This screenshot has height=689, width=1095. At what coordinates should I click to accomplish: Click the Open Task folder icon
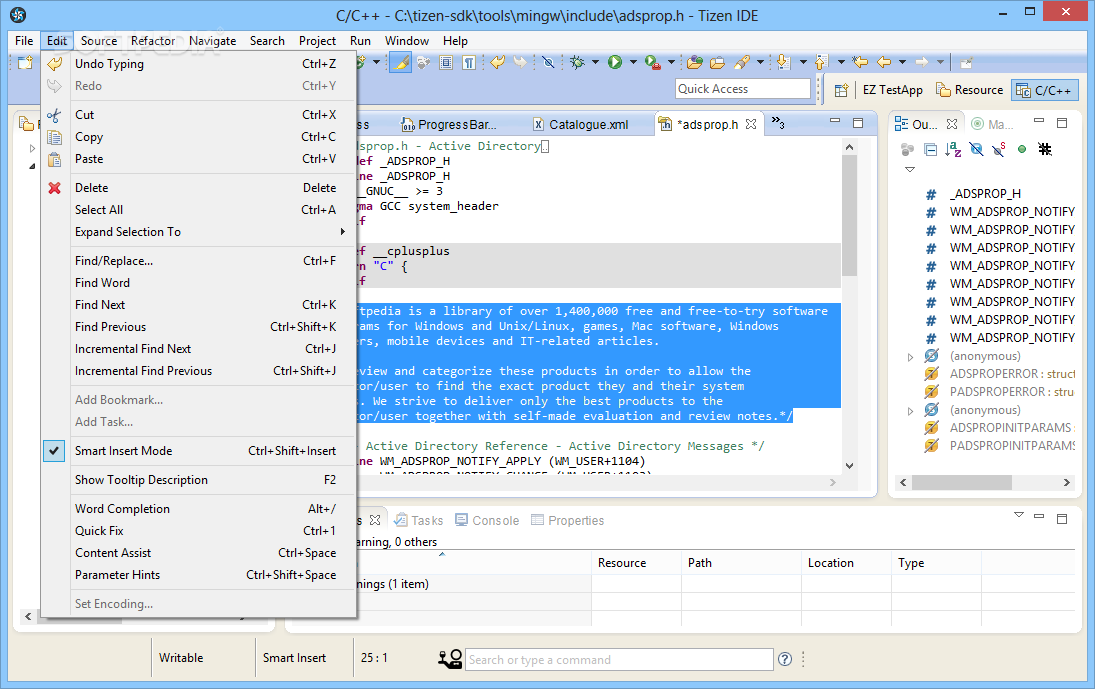(717, 63)
